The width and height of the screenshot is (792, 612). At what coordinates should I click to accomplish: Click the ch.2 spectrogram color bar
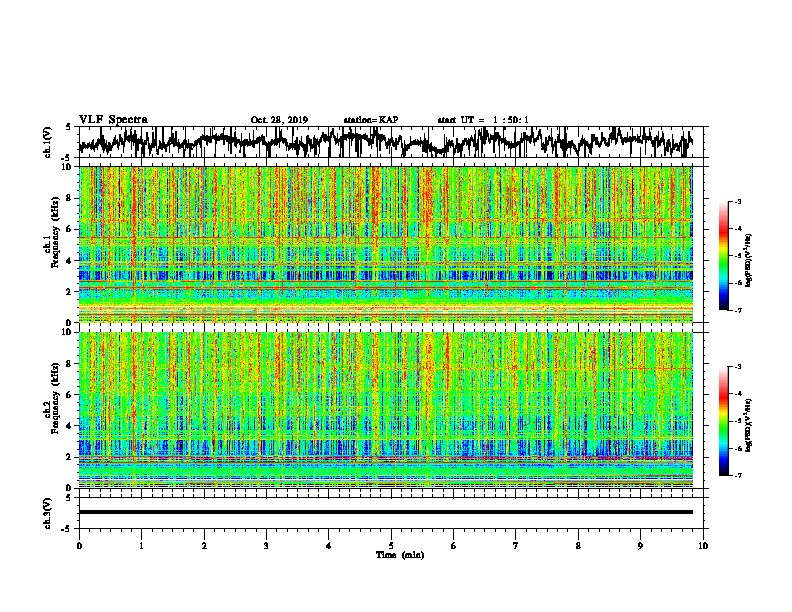coord(723,421)
